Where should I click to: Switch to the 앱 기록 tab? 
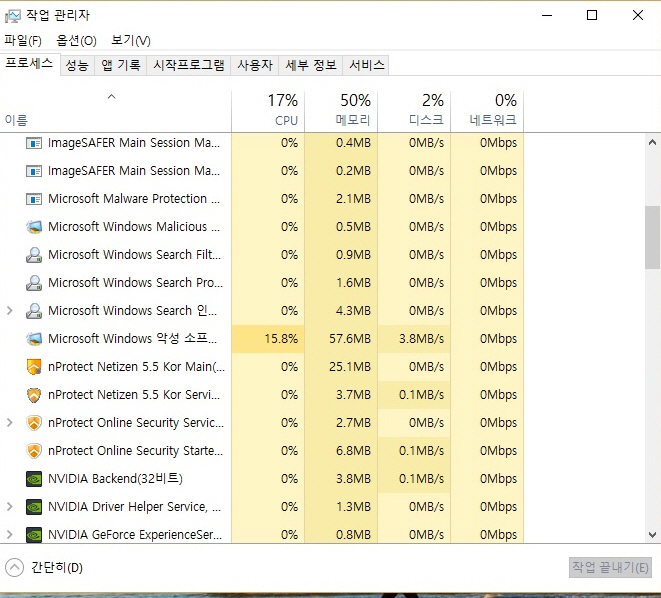121,65
